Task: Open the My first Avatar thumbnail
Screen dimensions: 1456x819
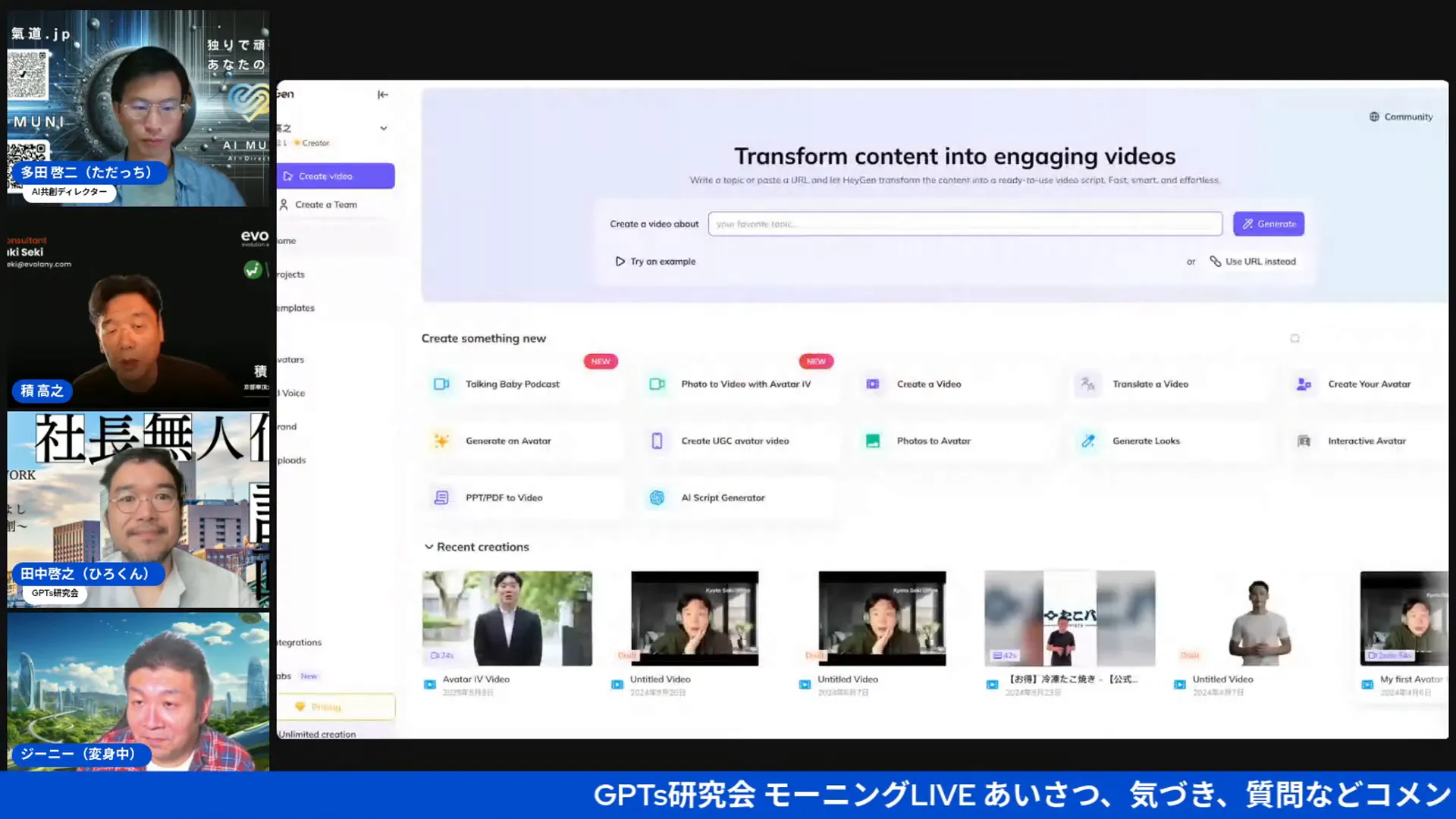Action: 1404,619
